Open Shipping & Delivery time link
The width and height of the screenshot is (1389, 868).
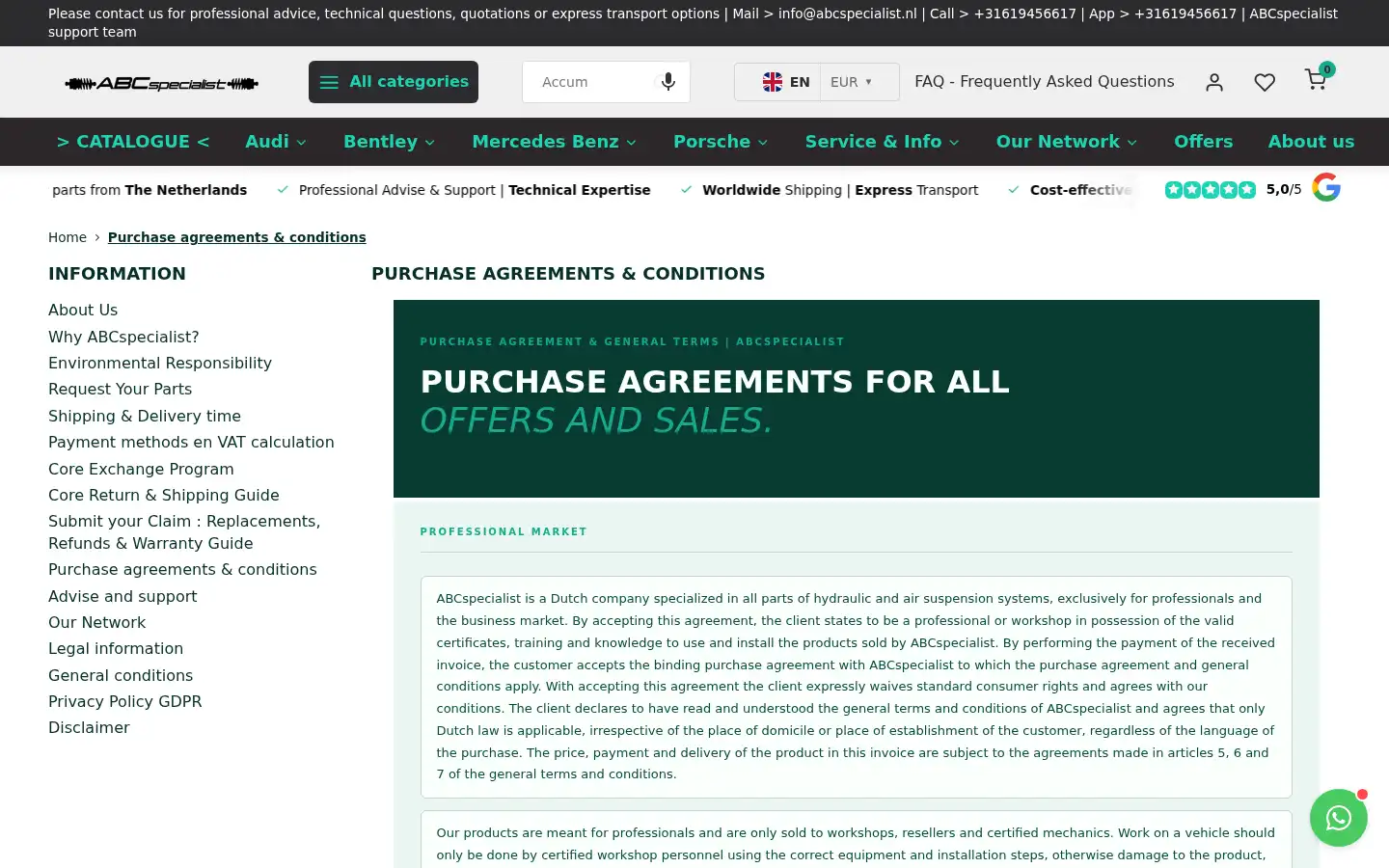(x=145, y=416)
